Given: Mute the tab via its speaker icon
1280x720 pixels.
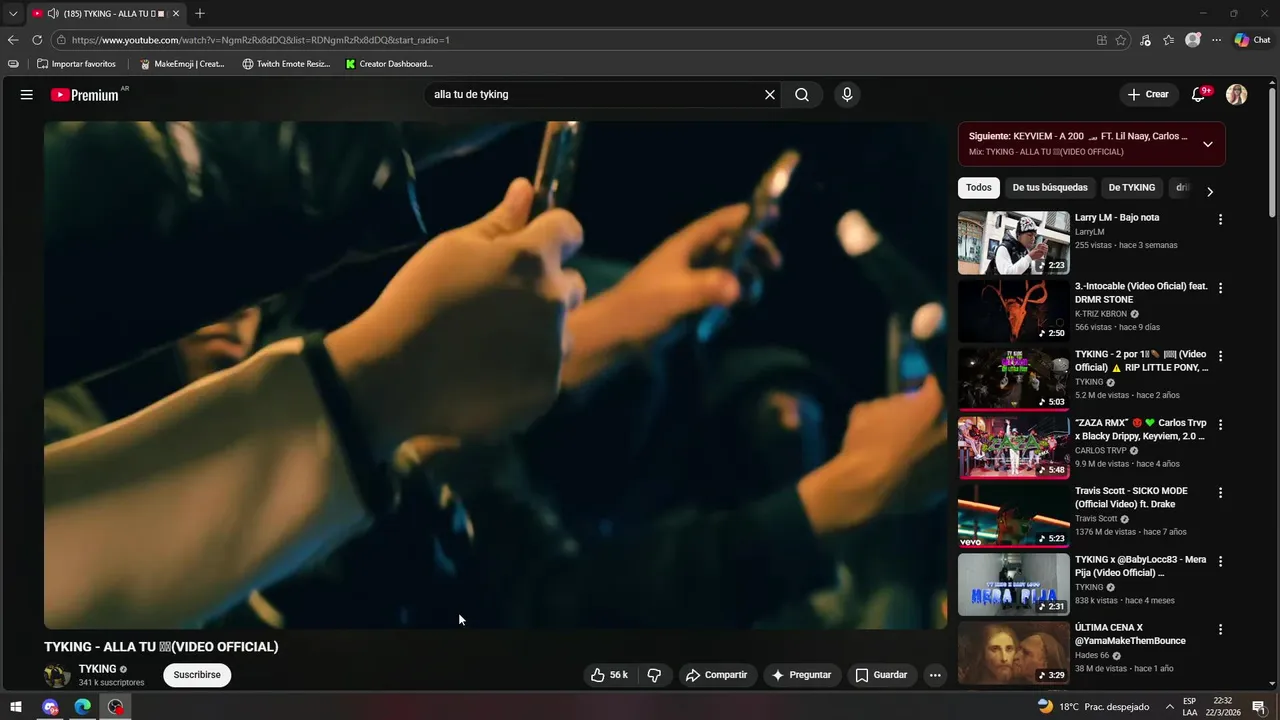Looking at the screenshot, I should [x=51, y=14].
